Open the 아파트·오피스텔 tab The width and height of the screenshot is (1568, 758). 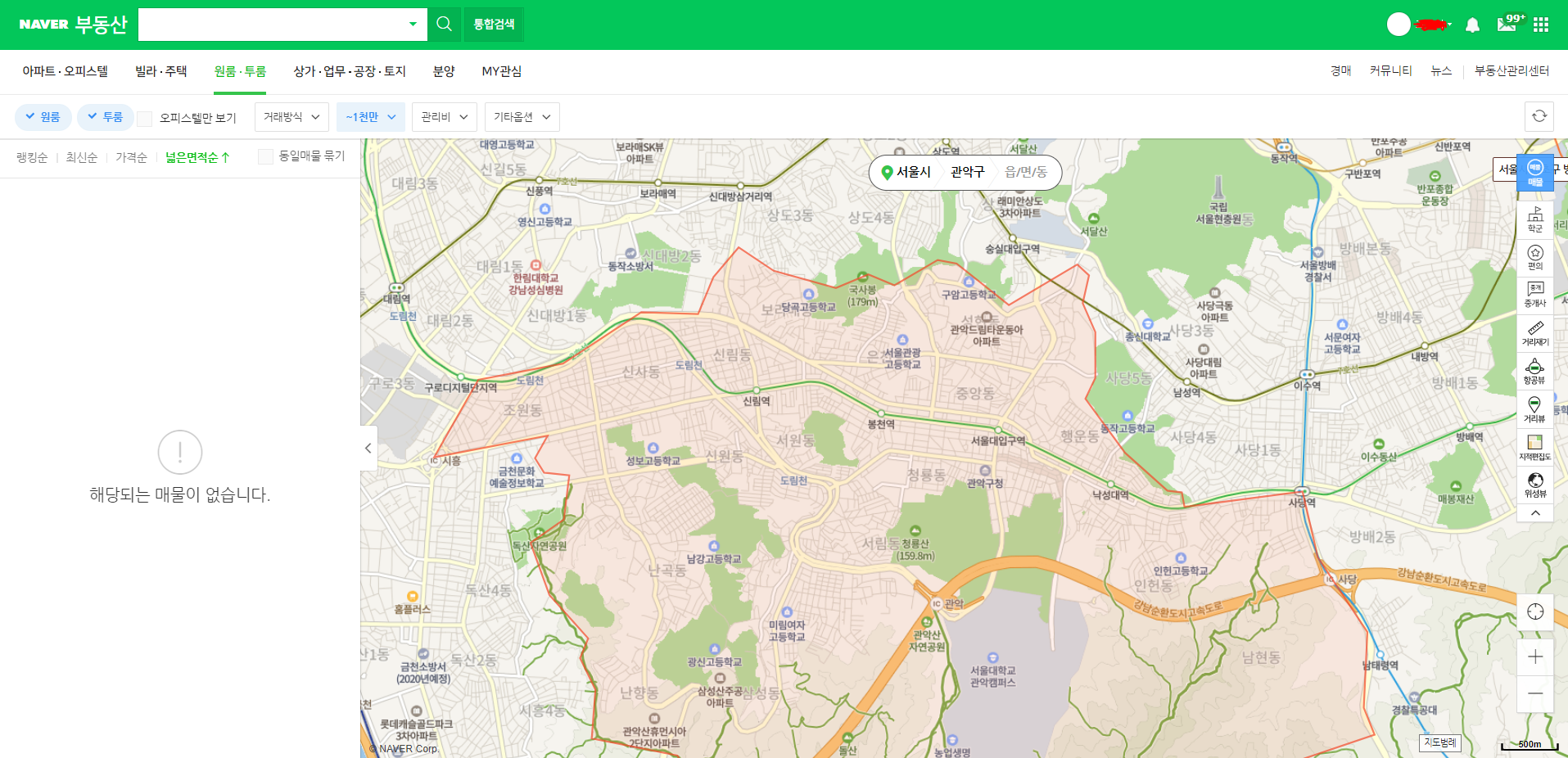pyautogui.click(x=66, y=71)
